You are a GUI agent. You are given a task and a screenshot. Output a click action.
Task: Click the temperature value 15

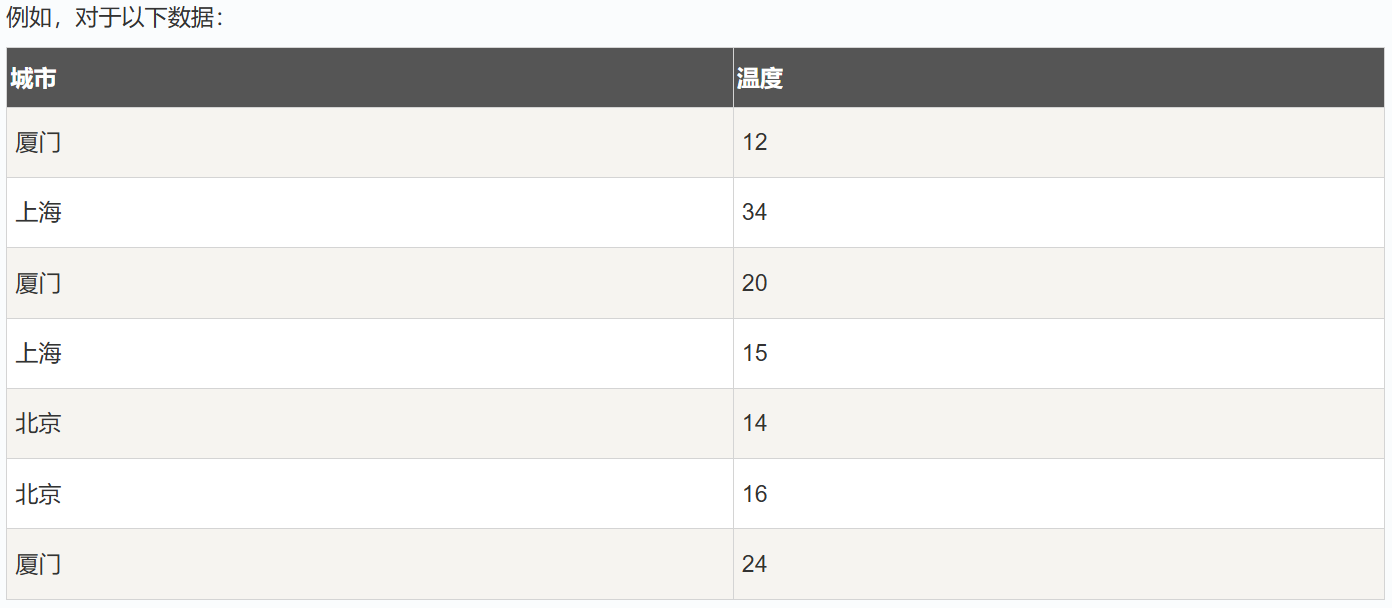(x=755, y=354)
